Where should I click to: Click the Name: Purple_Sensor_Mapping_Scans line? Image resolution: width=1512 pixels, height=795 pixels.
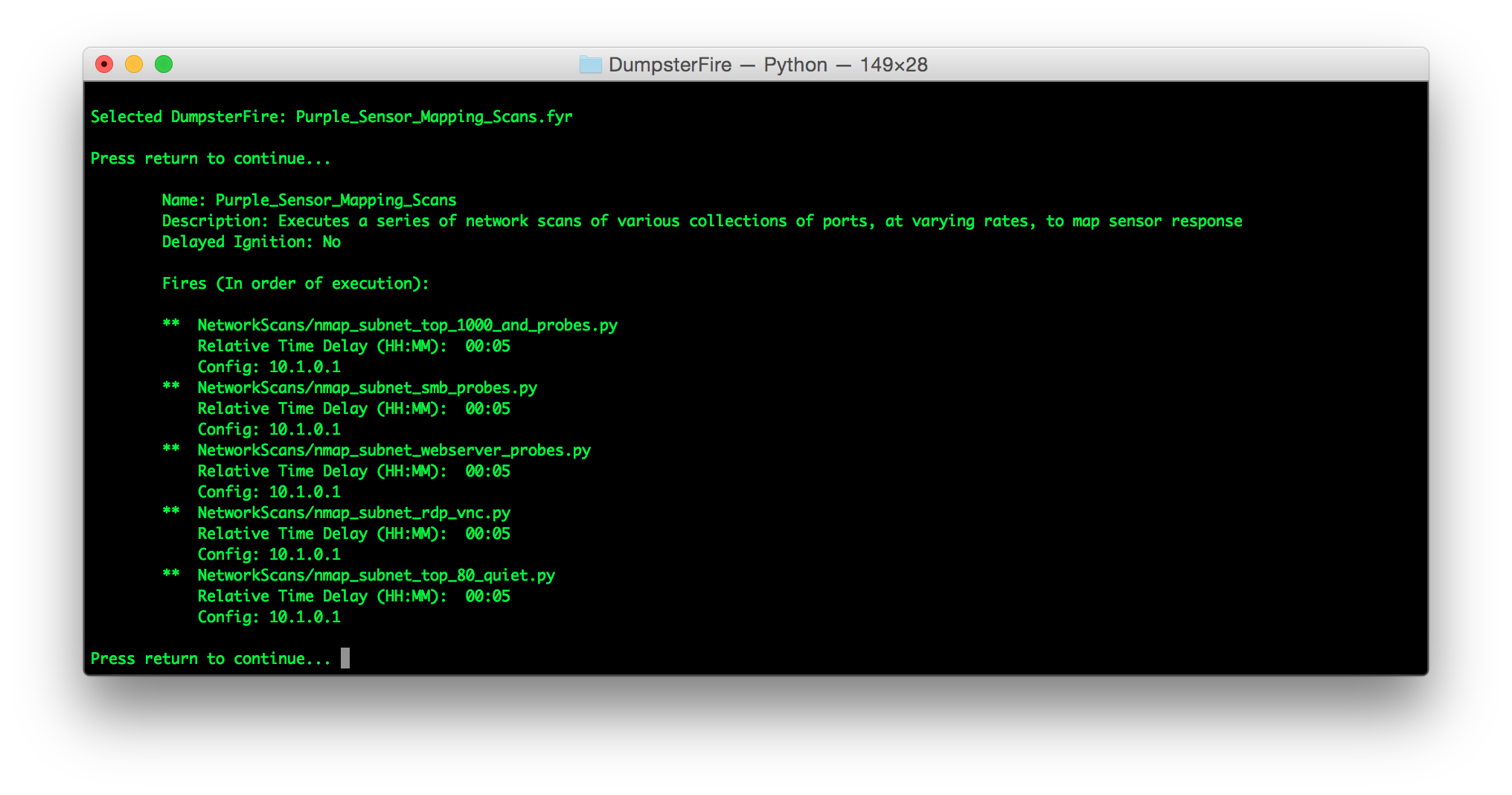coord(310,200)
